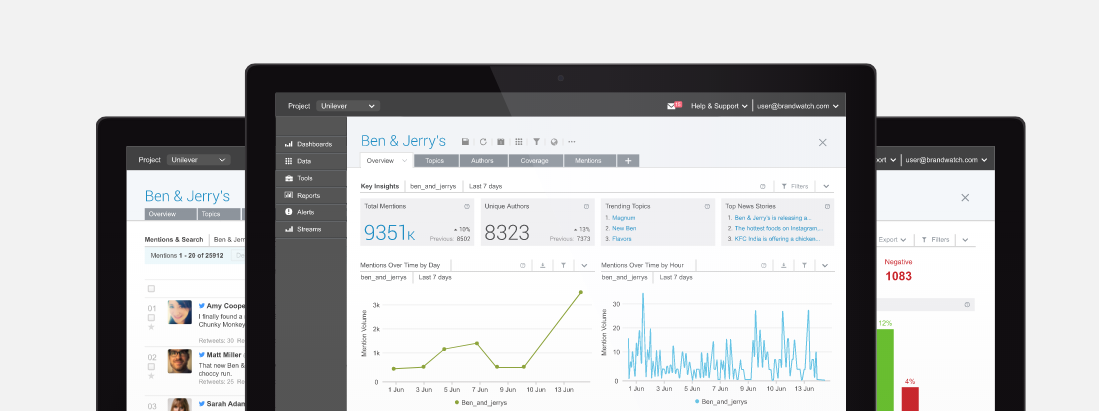Open the Help & Support dropdown in center window

(x=719, y=106)
